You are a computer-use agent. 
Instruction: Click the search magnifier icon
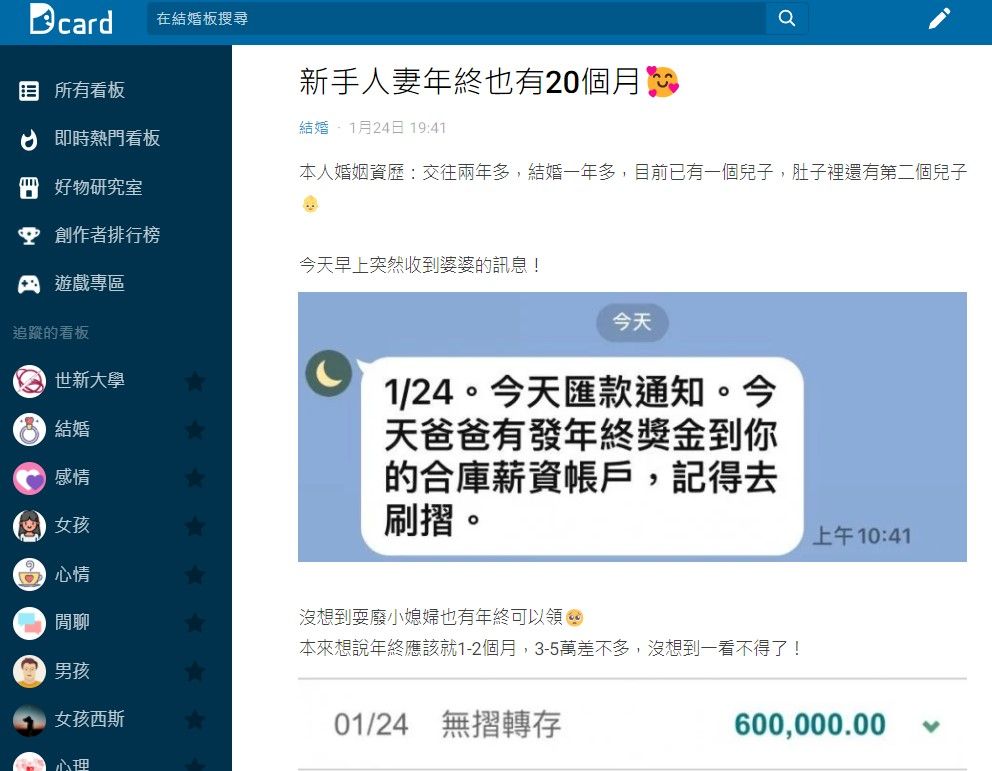[x=786, y=18]
